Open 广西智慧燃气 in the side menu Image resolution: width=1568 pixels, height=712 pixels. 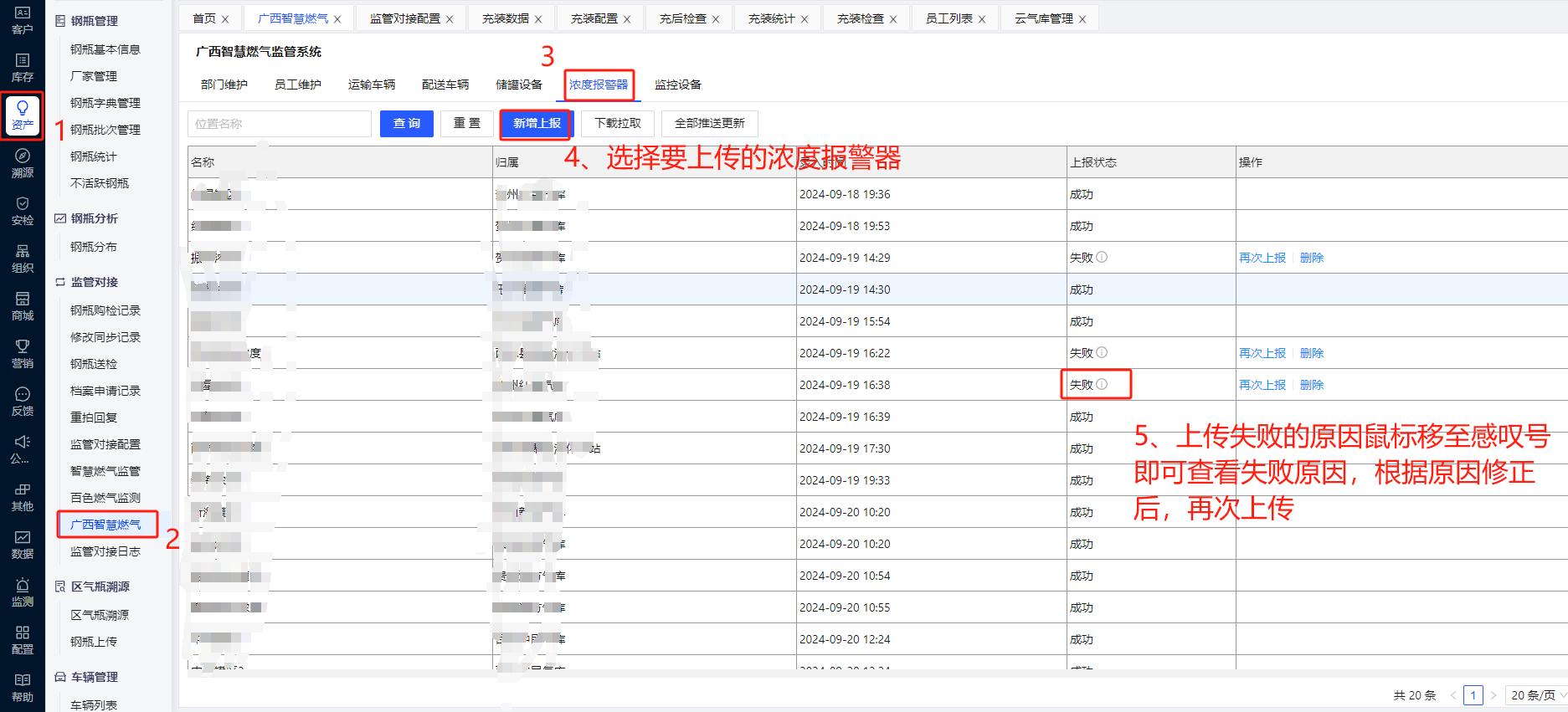click(x=105, y=525)
